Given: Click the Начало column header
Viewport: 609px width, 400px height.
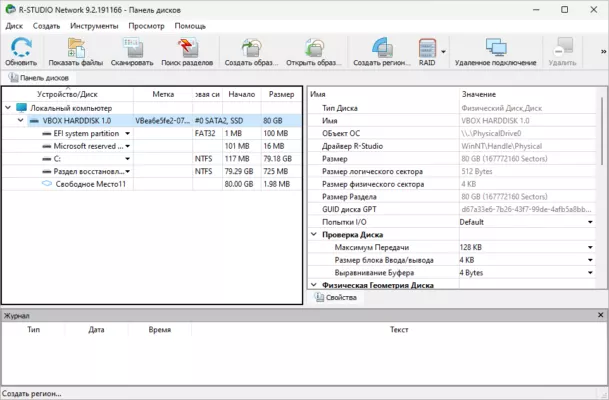Looking at the screenshot, I should click(242, 94).
